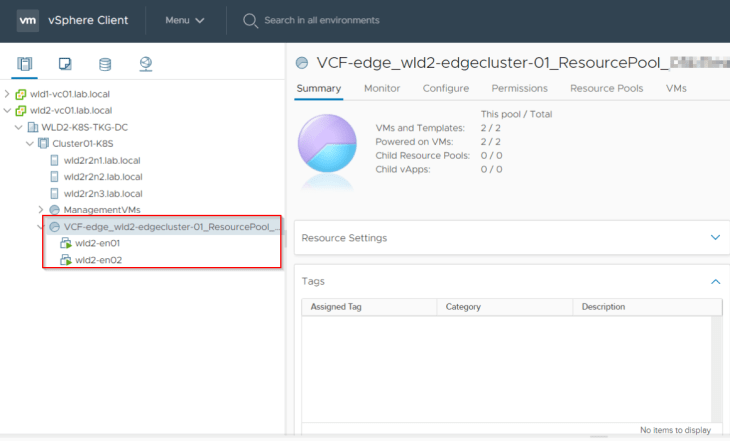Click the wld2r2n2.lab.local host icon
This screenshot has height=441, width=730.
coord(54,176)
